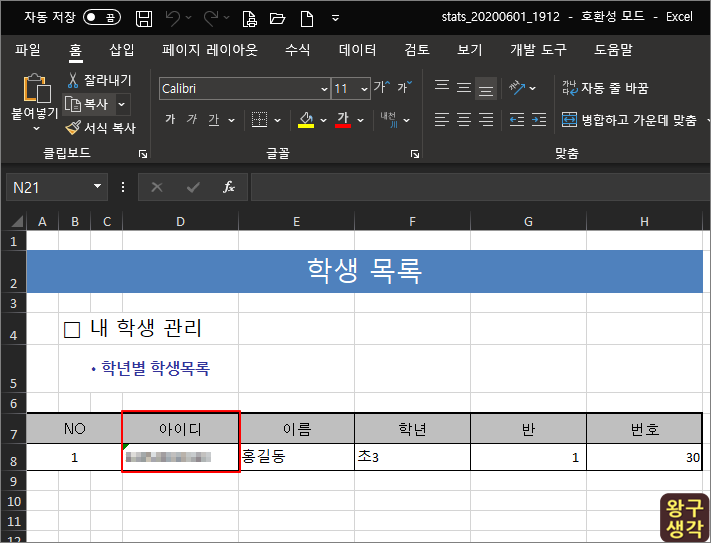The height and width of the screenshot is (543, 711).
Task: Switch to the 수식 tab
Action: (297, 49)
